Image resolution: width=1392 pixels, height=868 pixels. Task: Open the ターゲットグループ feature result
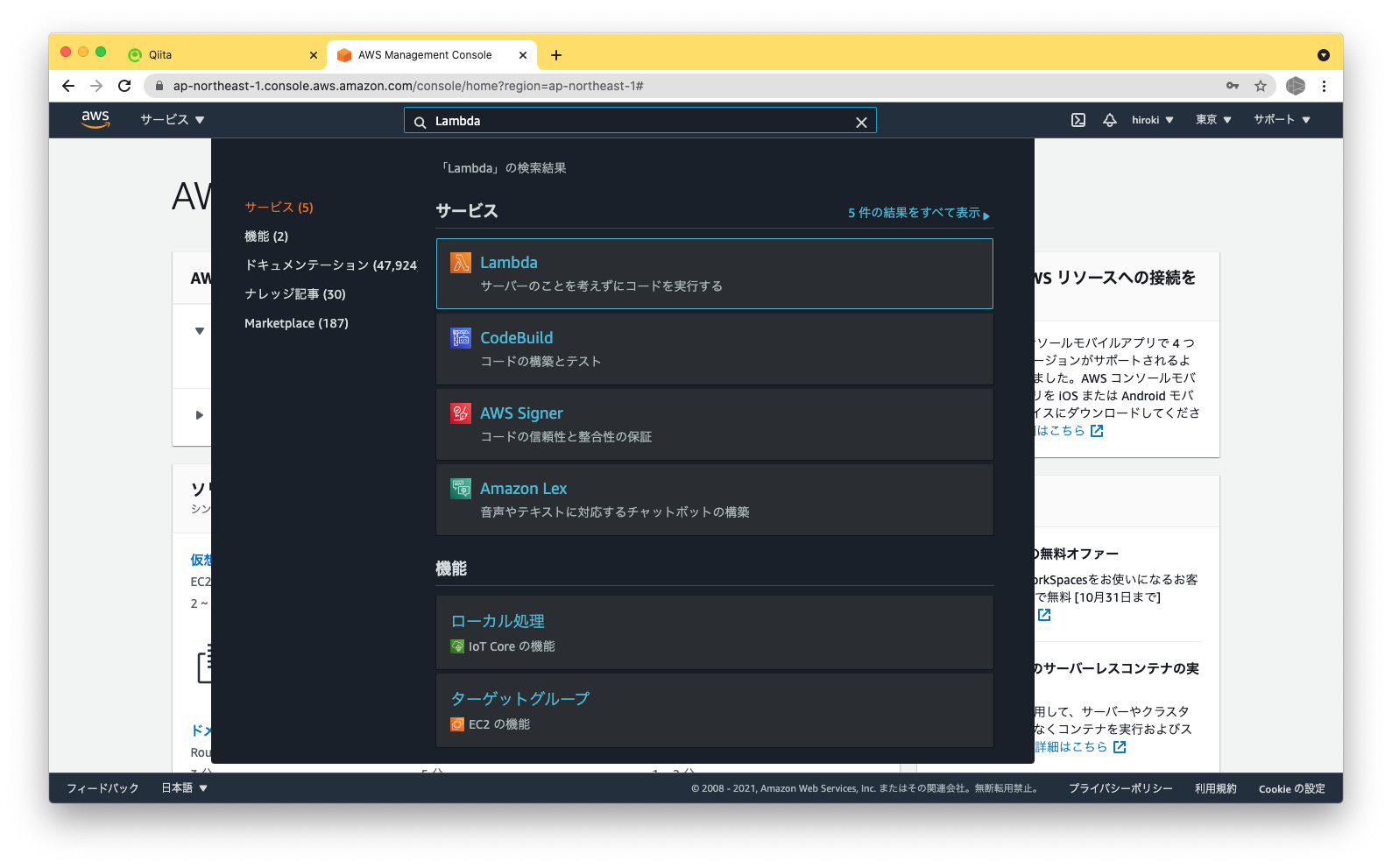click(715, 710)
